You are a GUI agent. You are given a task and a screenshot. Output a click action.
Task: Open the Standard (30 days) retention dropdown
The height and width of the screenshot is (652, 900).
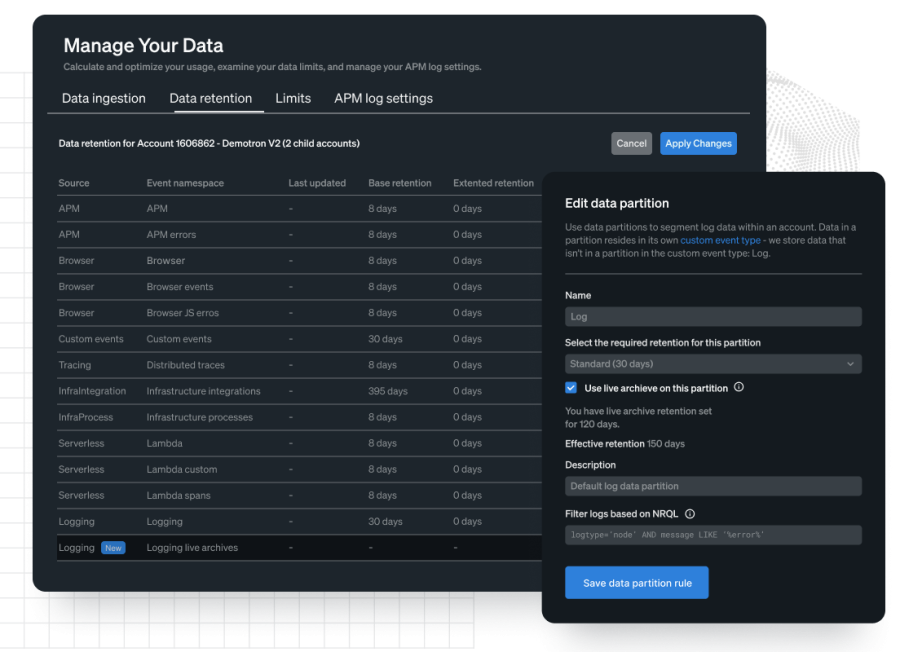pyautogui.click(x=713, y=364)
